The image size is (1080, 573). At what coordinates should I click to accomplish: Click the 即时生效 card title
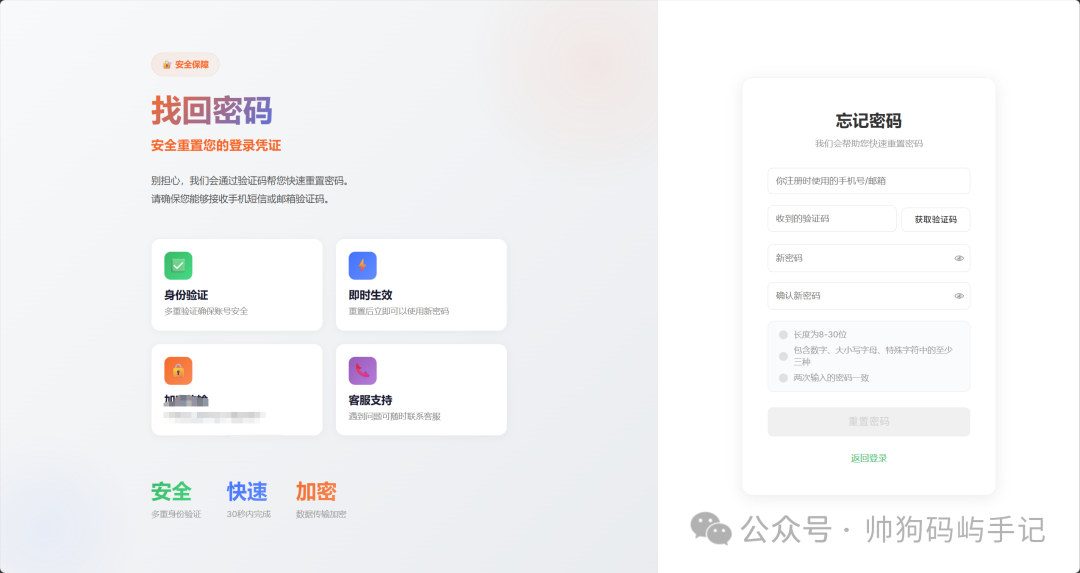(x=371, y=295)
